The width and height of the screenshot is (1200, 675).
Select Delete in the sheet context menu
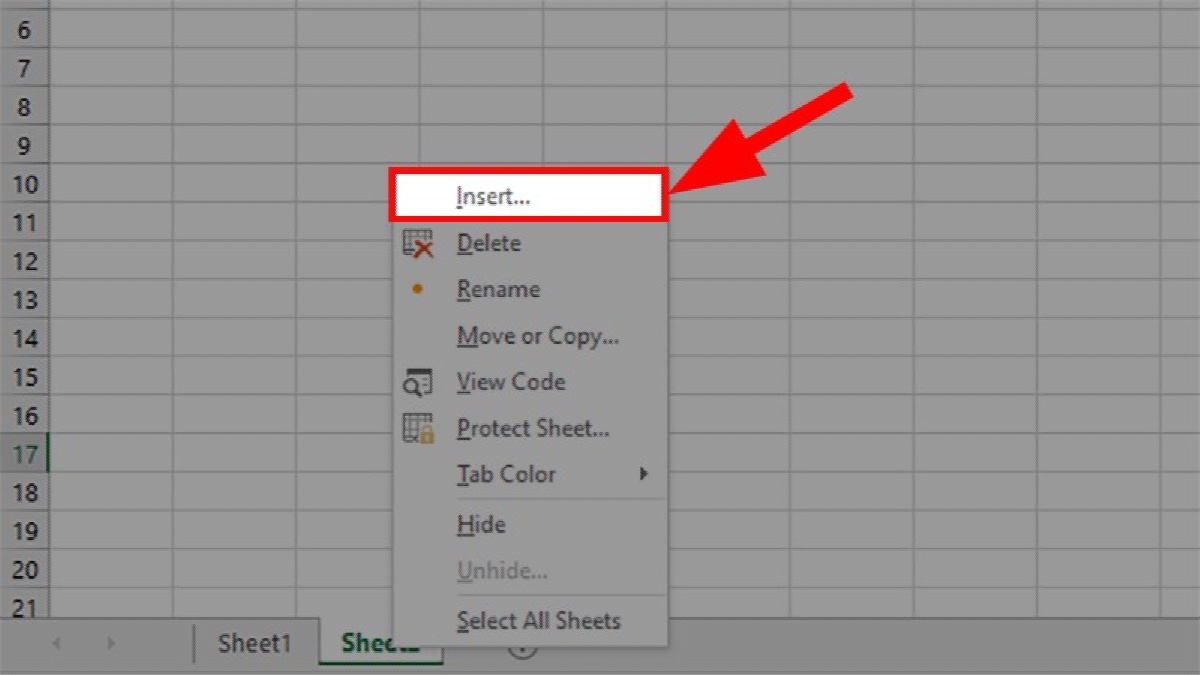528,243
